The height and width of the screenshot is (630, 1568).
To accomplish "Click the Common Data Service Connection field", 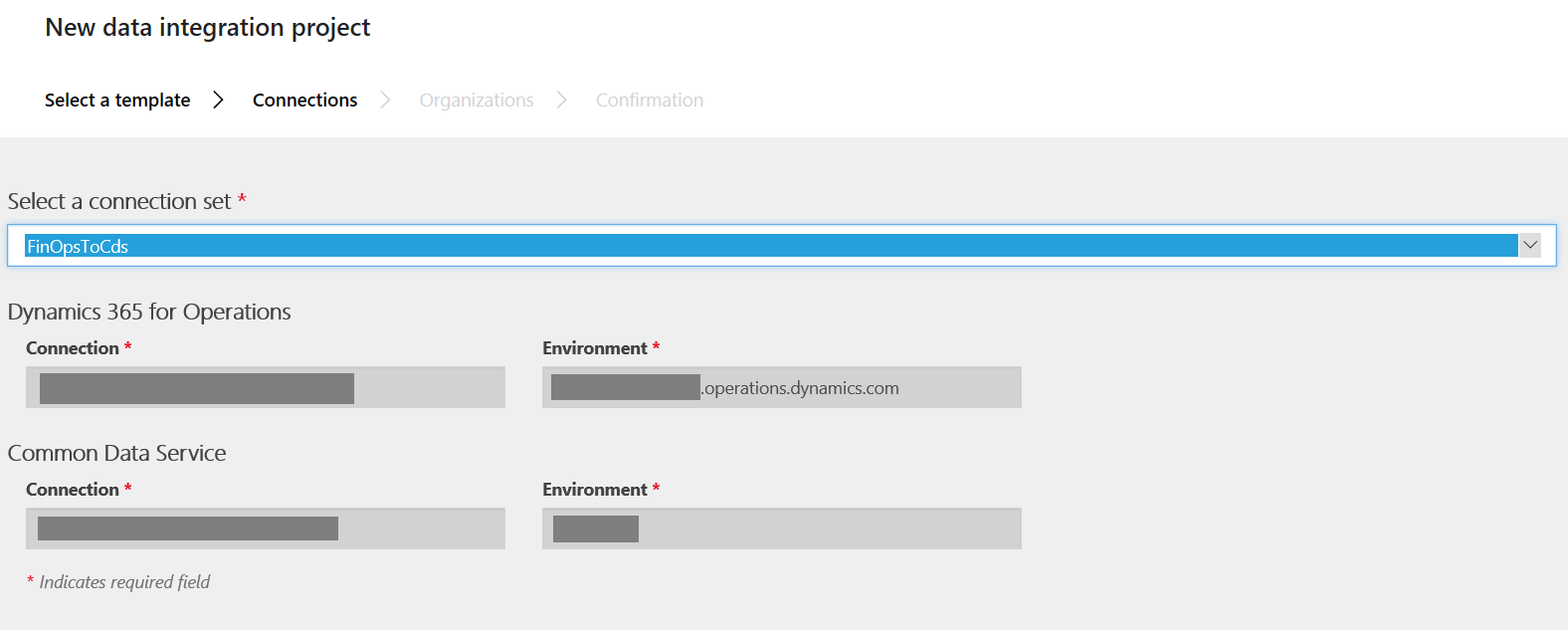I will tap(265, 529).
